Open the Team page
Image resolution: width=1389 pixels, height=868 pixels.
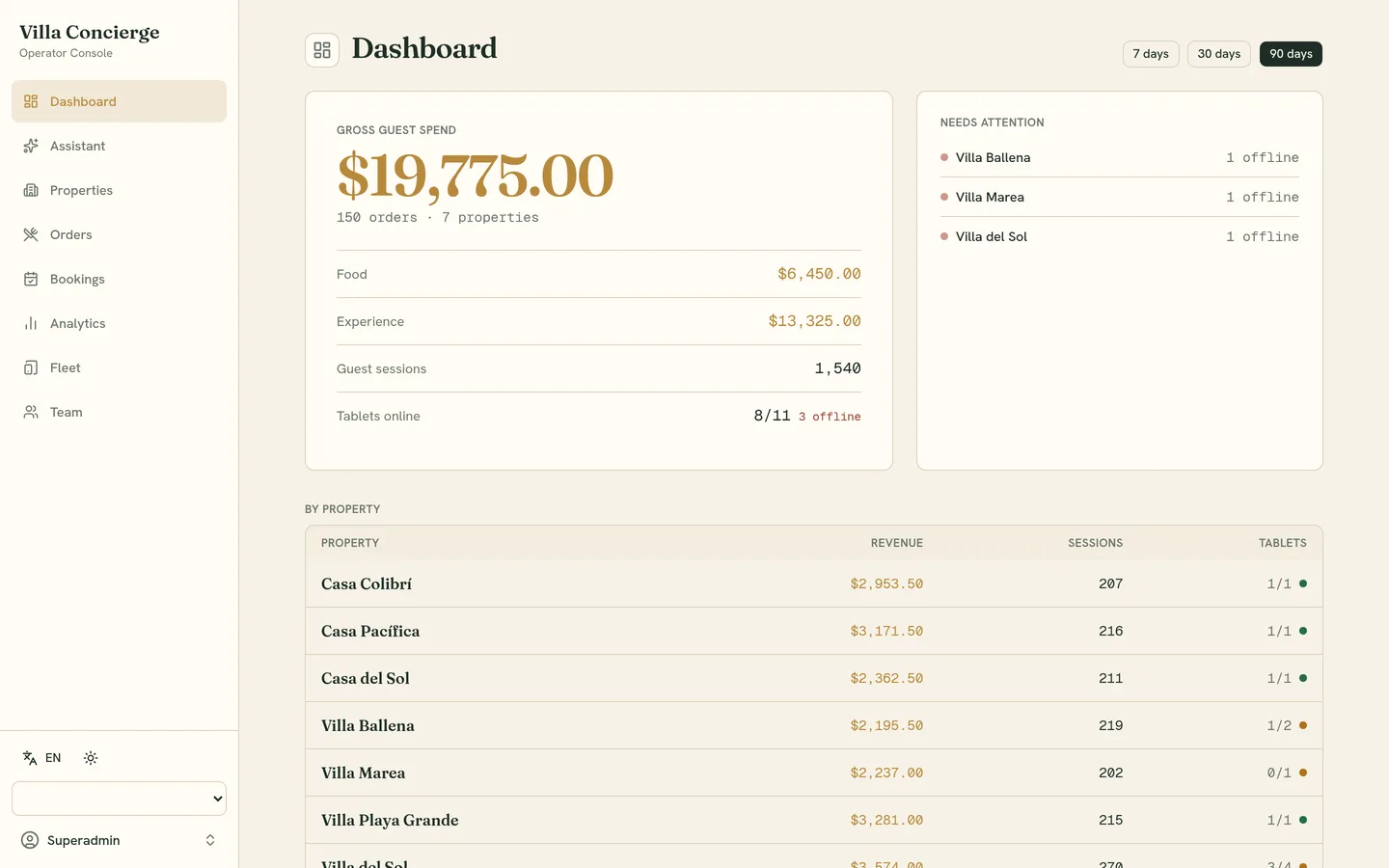point(119,412)
